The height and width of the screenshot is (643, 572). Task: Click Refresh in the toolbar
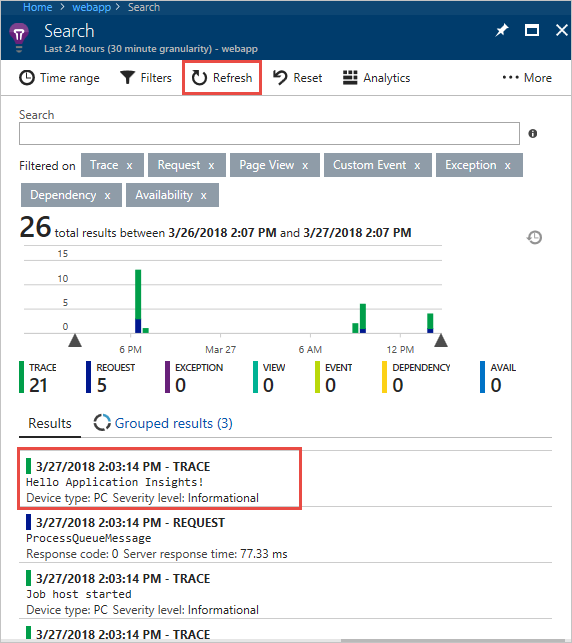coord(222,78)
